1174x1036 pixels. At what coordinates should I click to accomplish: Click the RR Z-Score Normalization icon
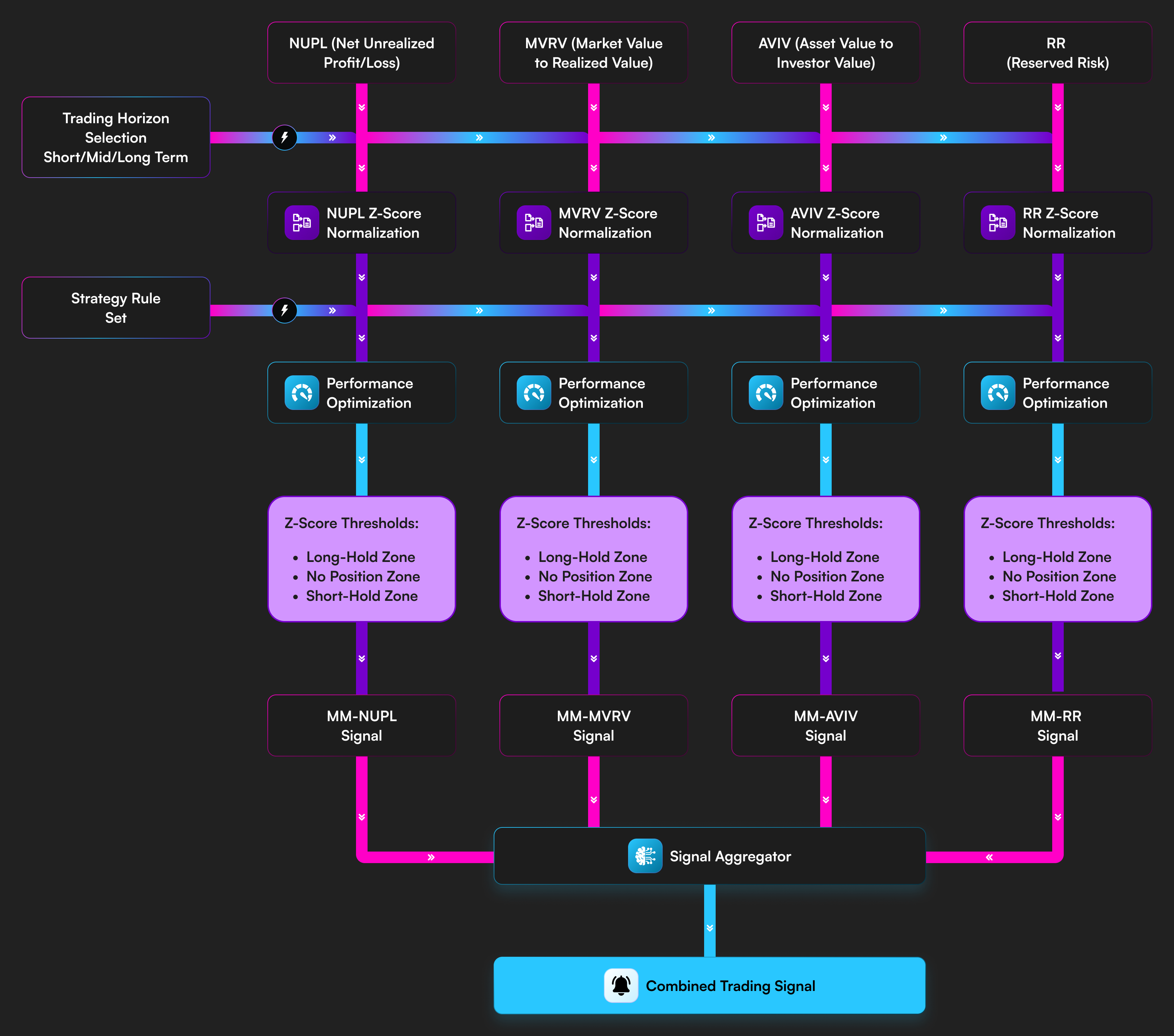998,222
